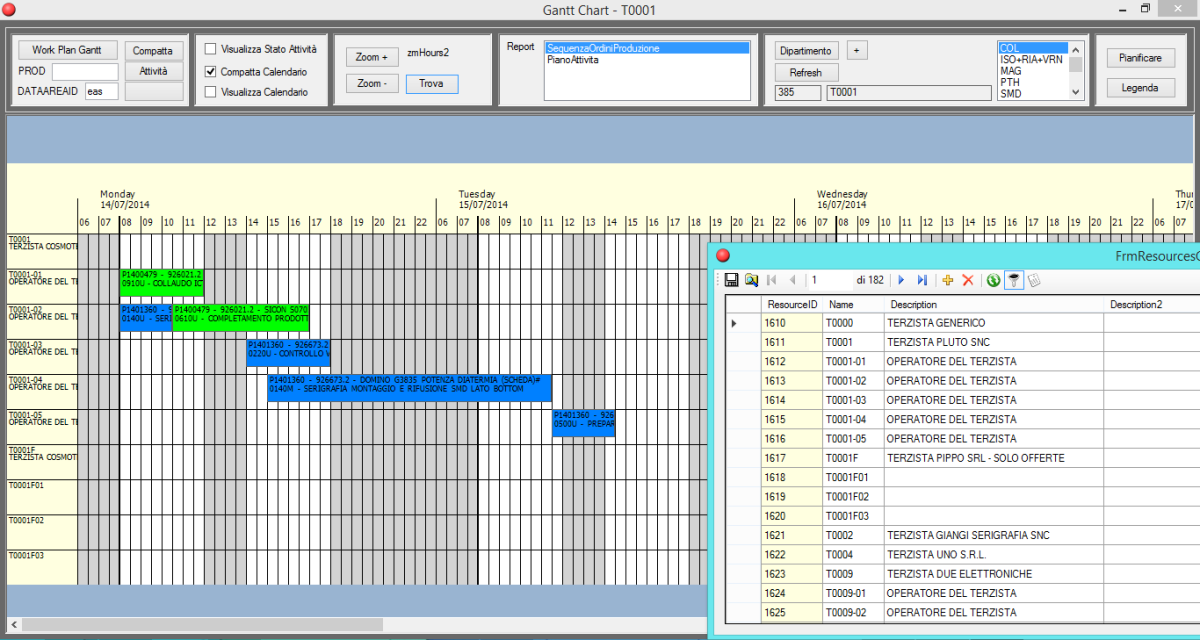Add a new resource with the plus icon

[x=948, y=280]
